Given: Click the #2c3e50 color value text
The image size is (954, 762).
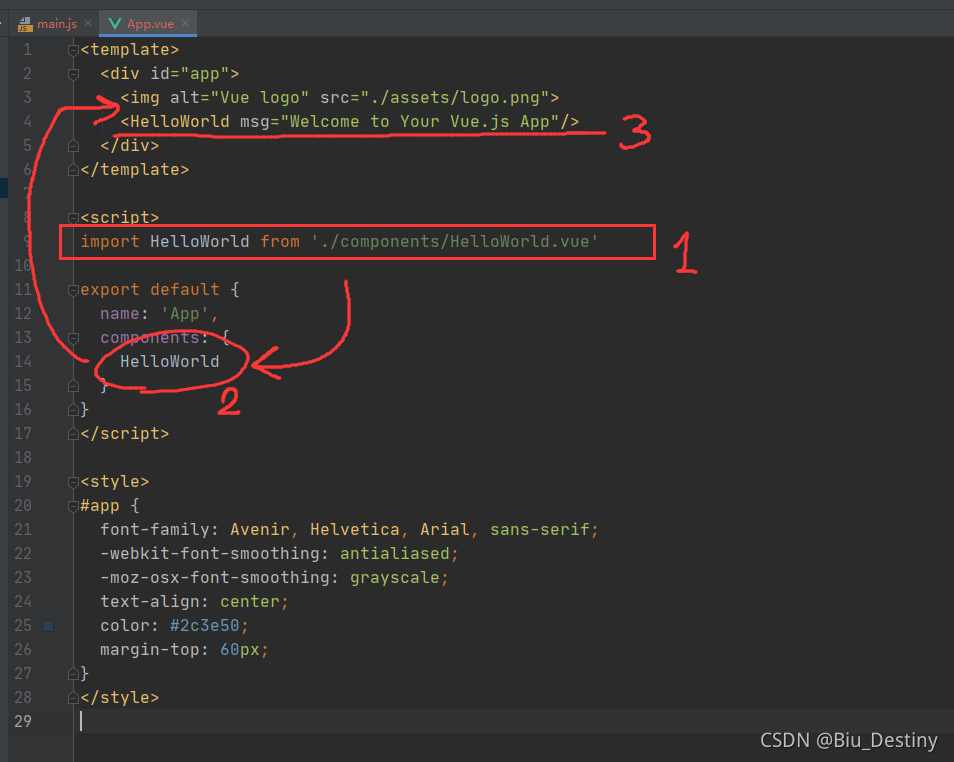Looking at the screenshot, I should (x=205, y=626).
